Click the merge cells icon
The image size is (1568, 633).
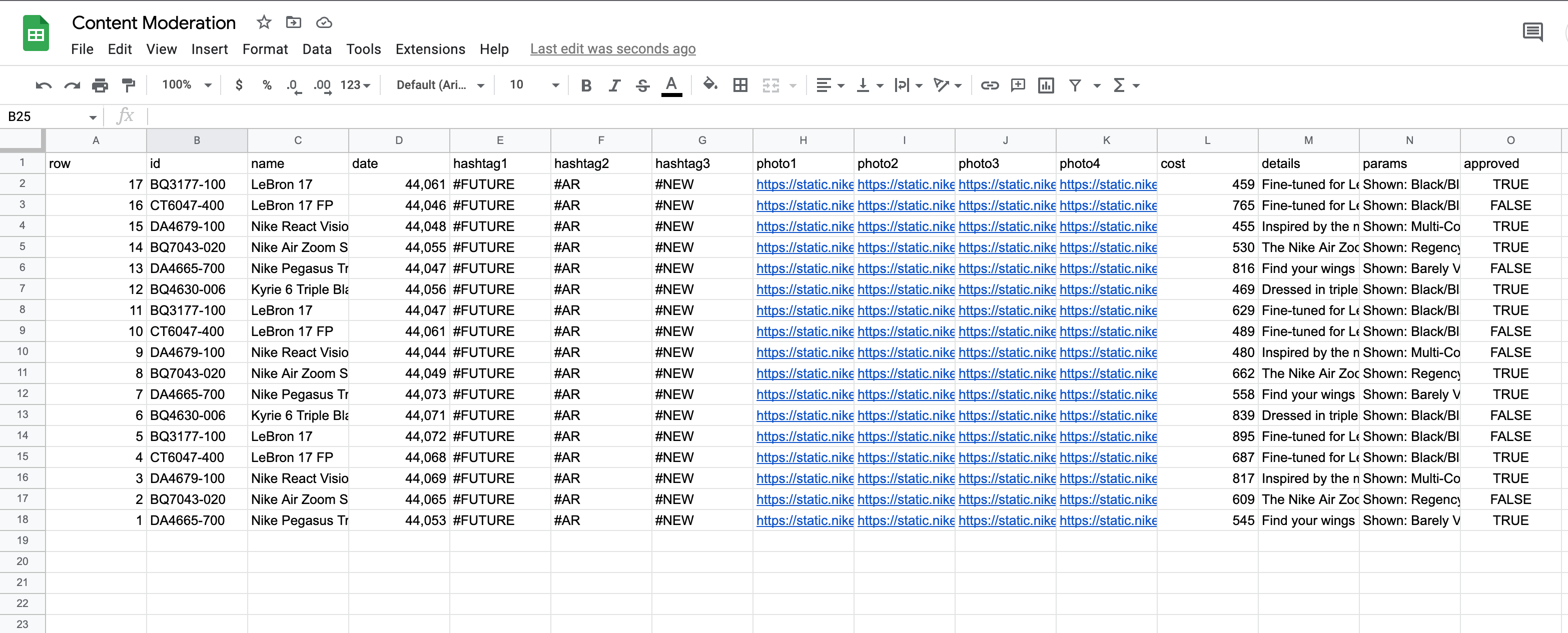click(770, 85)
